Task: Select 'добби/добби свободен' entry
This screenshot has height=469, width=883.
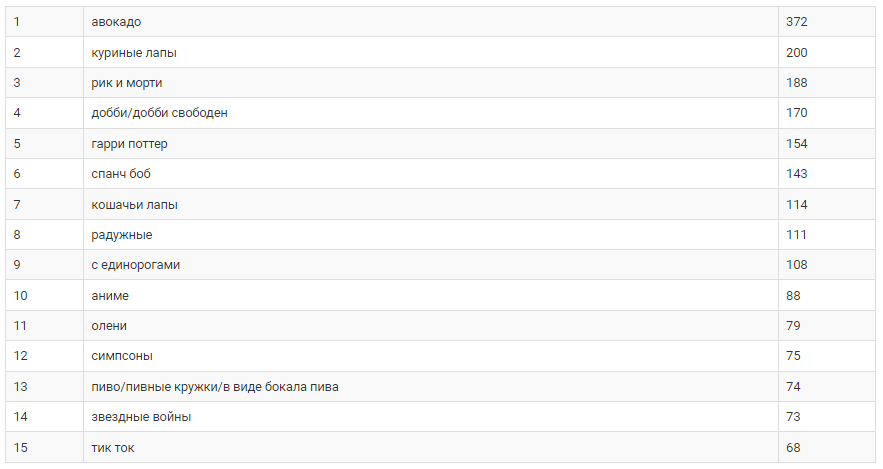Action: (159, 113)
